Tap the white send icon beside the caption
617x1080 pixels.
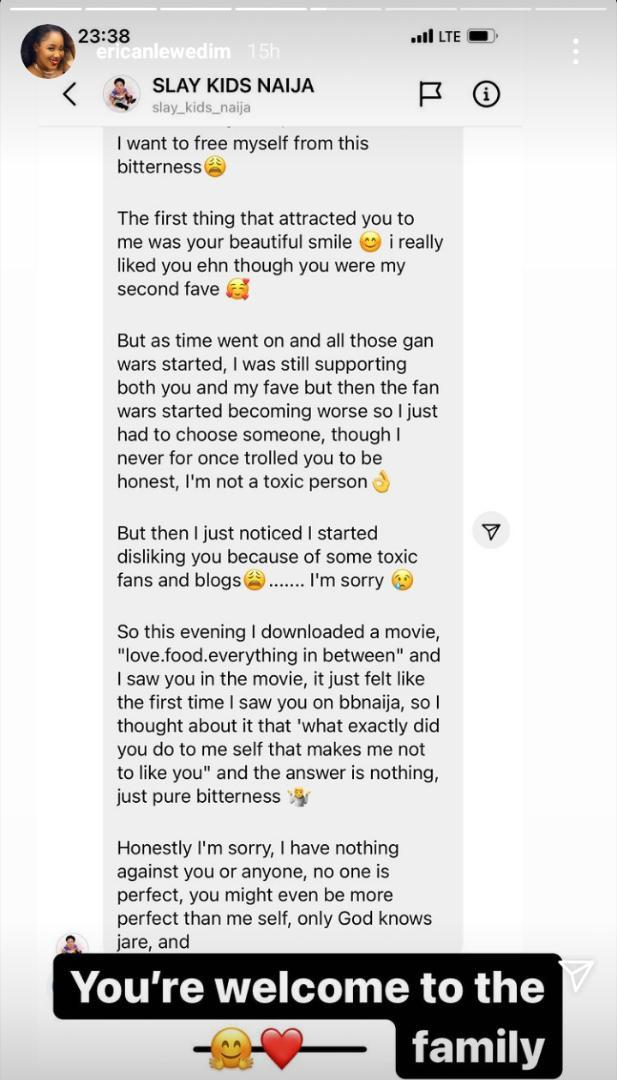point(577,976)
